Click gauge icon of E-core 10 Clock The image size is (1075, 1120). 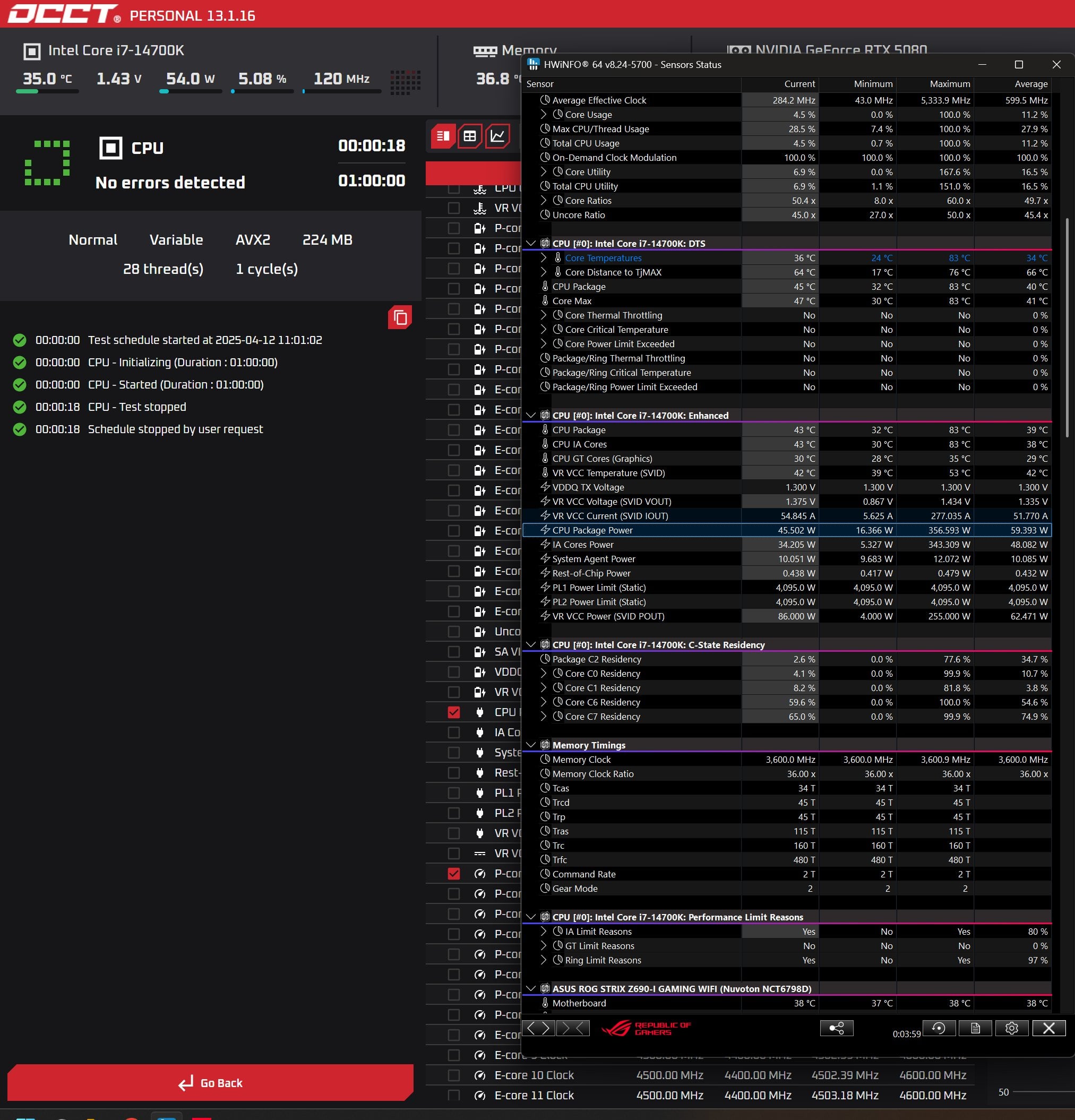tap(480, 1075)
